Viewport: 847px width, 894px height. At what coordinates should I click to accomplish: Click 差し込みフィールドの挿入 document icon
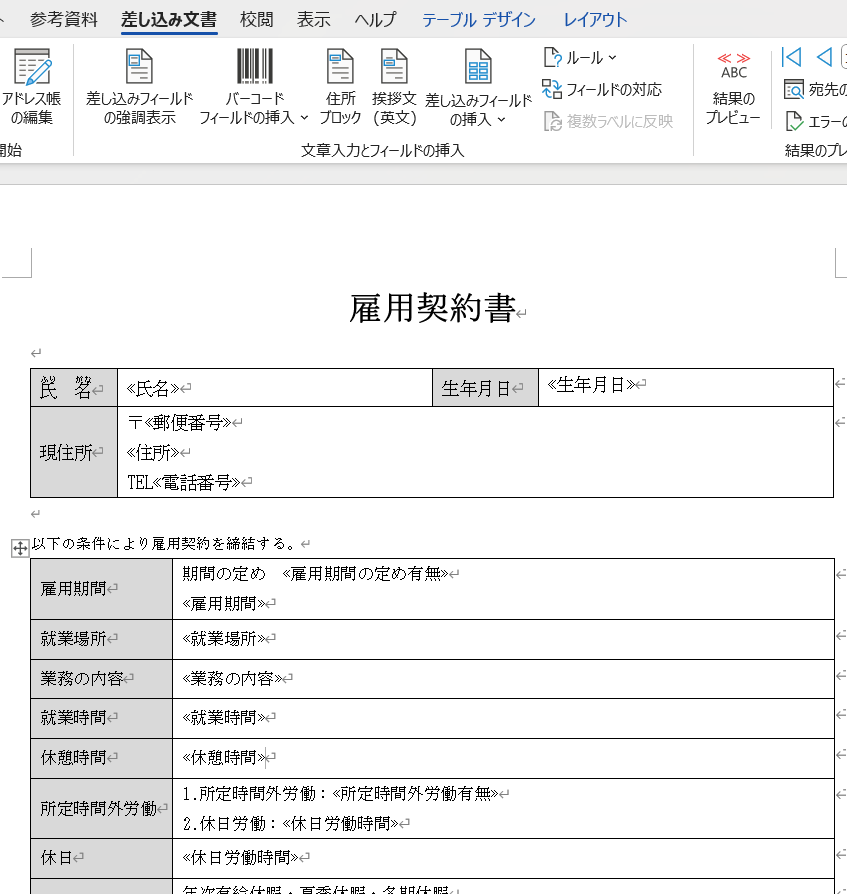coord(478,66)
